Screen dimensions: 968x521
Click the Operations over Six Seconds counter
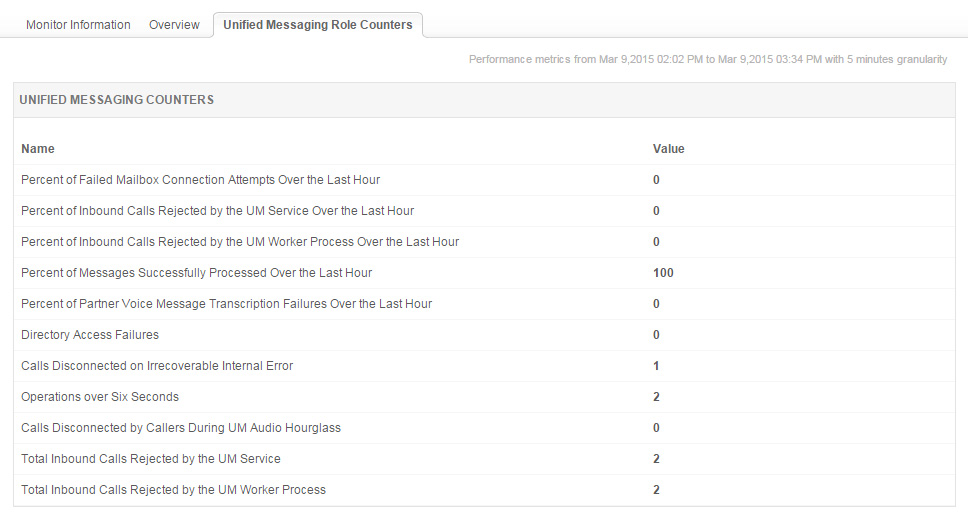click(x=100, y=397)
